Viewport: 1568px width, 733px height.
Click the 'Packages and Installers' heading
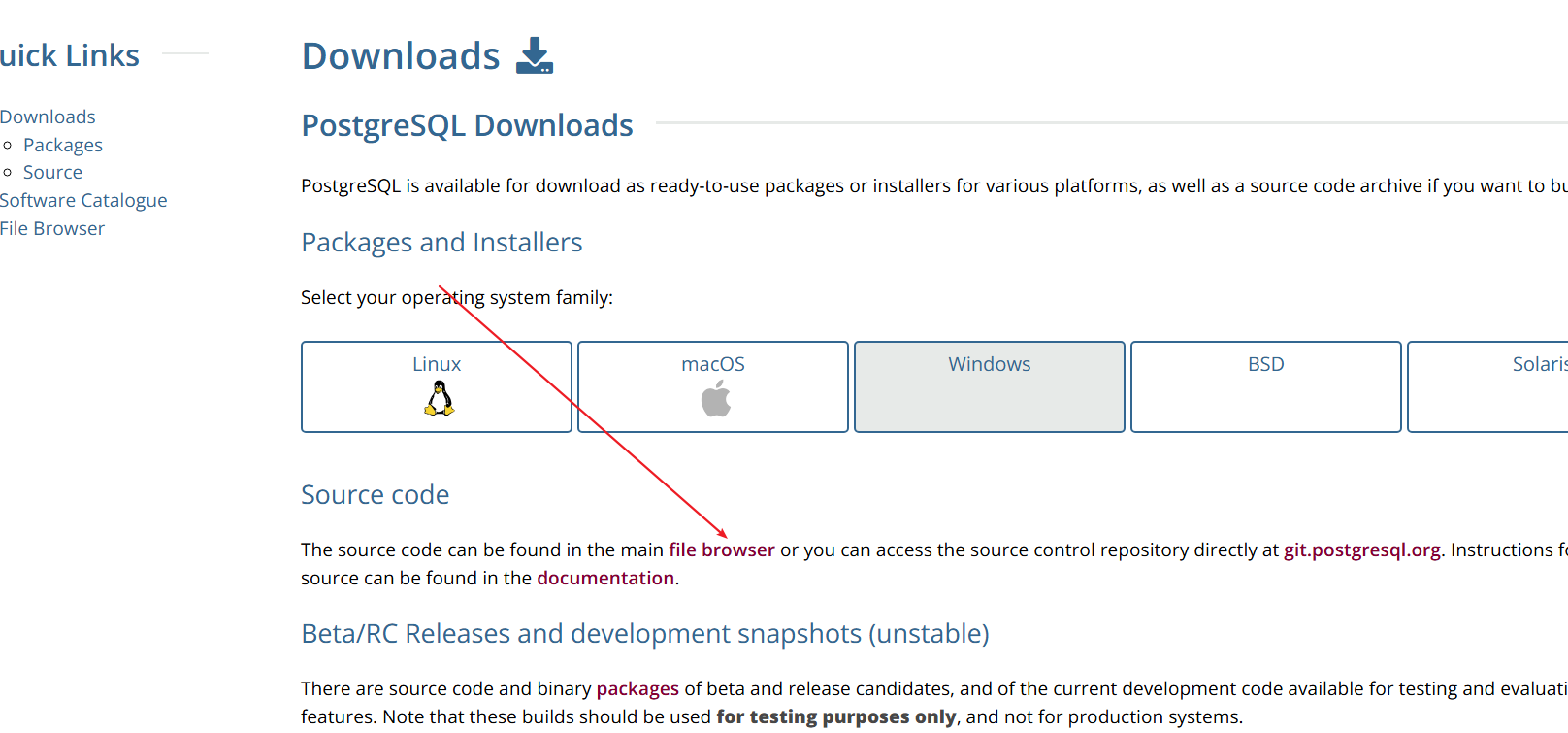[441, 242]
